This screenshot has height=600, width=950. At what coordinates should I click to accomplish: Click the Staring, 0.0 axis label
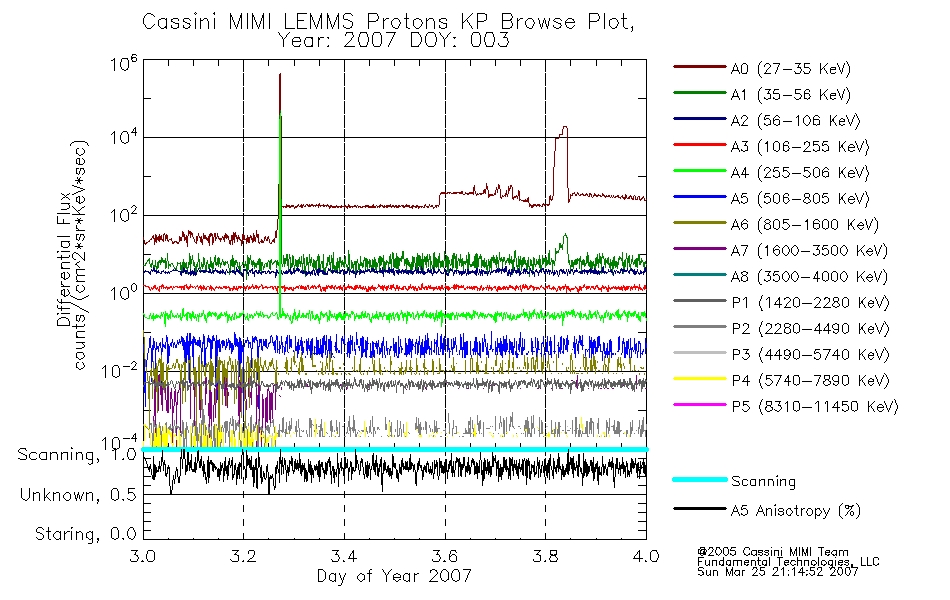click(x=85, y=534)
